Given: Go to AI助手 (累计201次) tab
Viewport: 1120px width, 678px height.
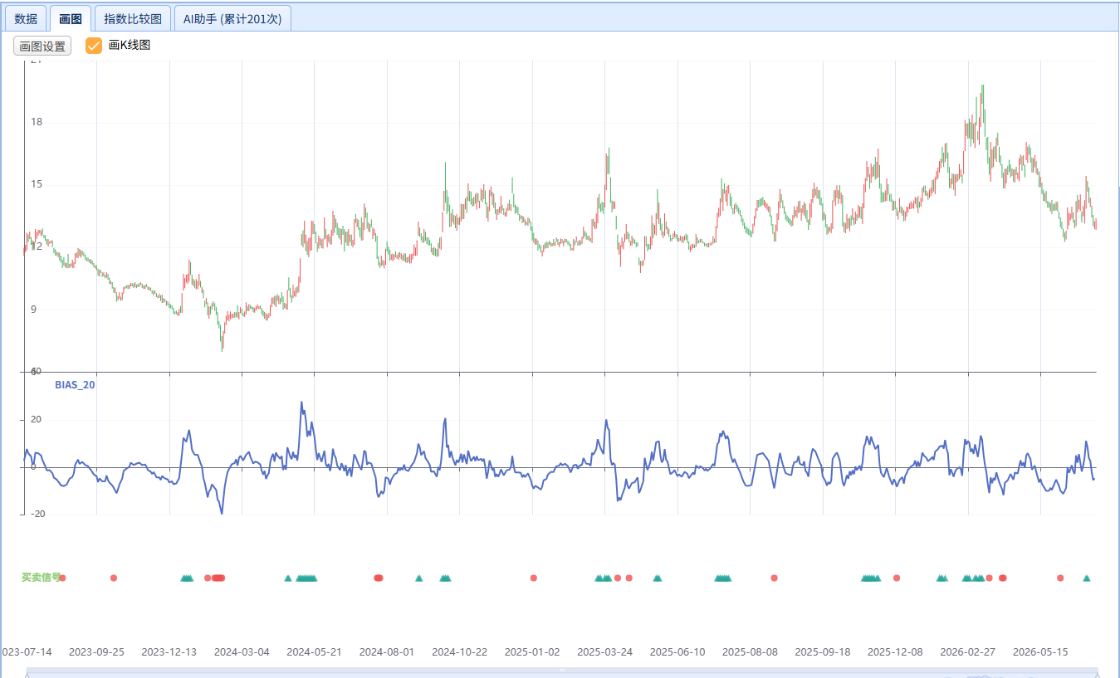Looking at the screenshot, I should [x=233, y=19].
